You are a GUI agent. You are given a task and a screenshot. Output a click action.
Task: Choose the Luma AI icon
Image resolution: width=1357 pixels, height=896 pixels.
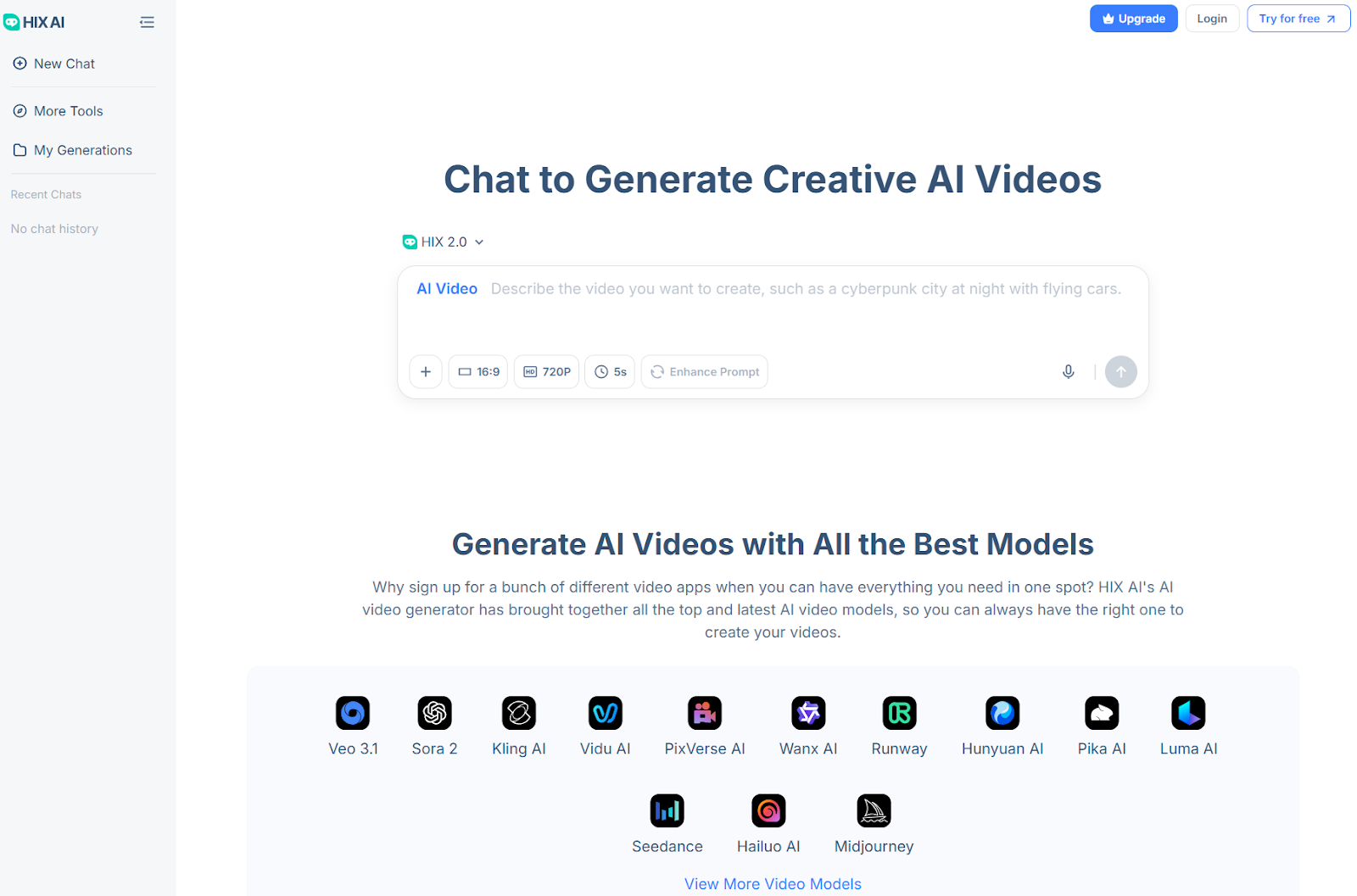[x=1187, y=713]
